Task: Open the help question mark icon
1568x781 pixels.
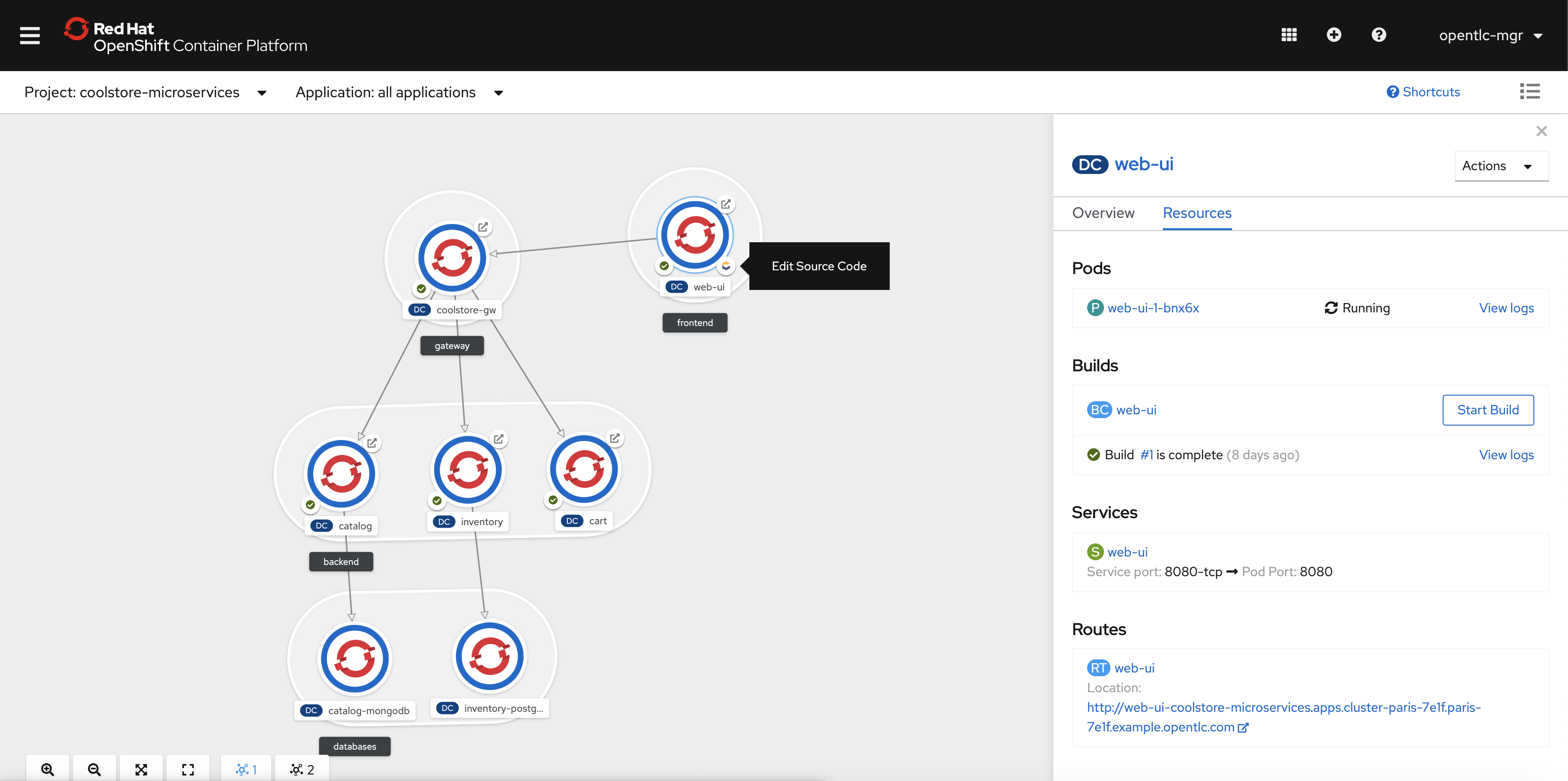Action: (x=1379, y=35)
